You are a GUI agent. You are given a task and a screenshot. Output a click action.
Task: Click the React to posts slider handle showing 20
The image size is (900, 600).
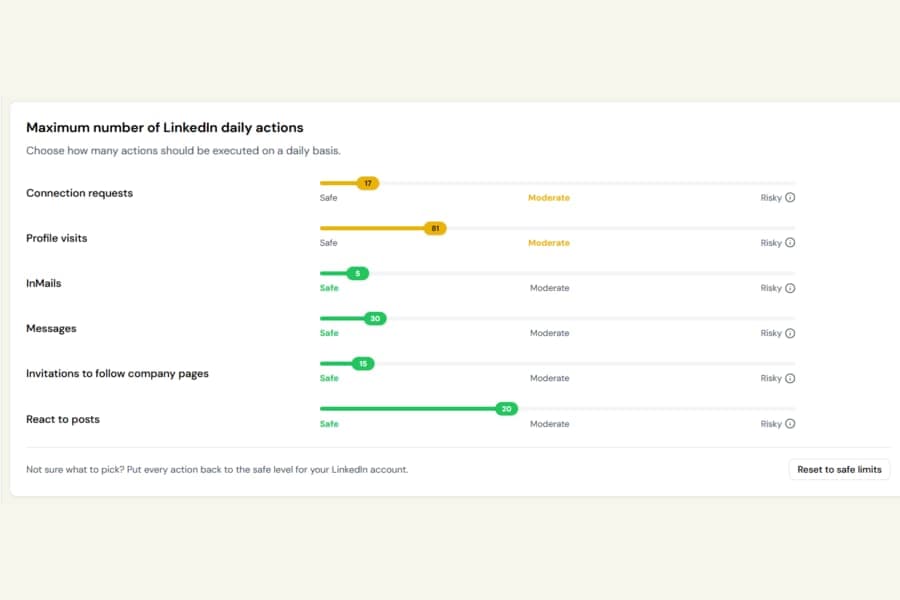click(506, 409)
